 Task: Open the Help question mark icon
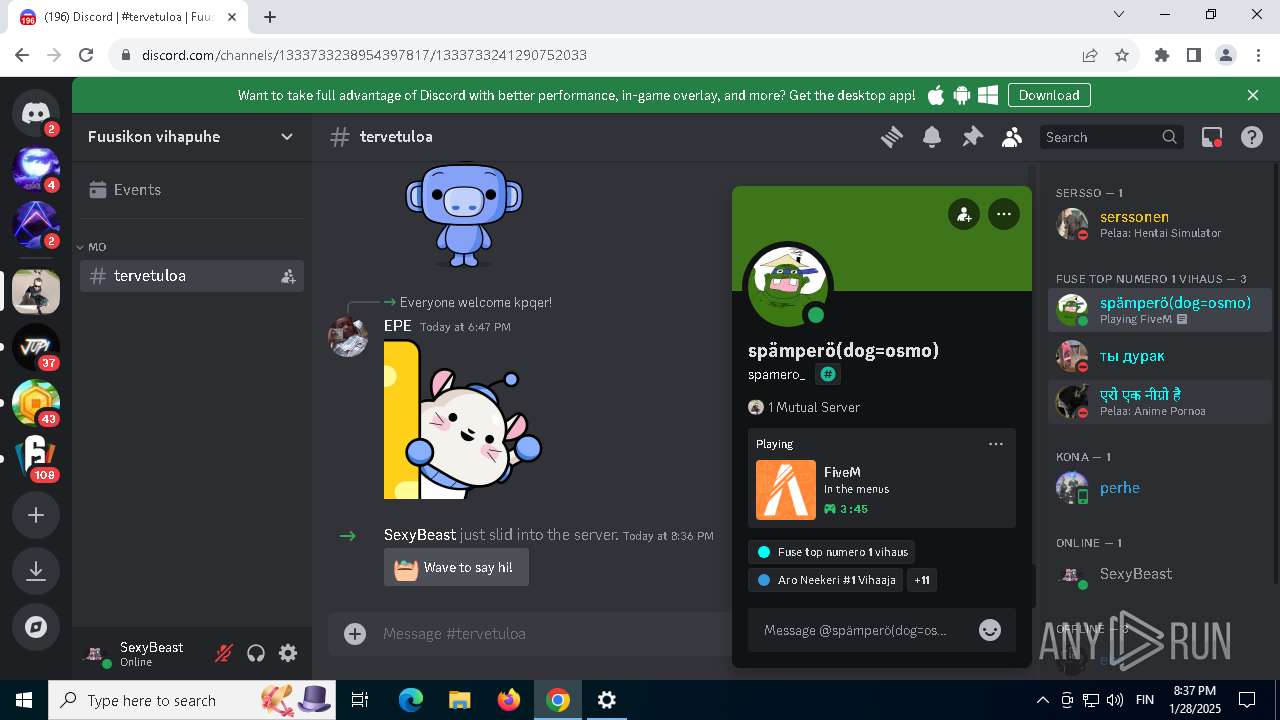pyautogui.click(x=1252, y=137)
